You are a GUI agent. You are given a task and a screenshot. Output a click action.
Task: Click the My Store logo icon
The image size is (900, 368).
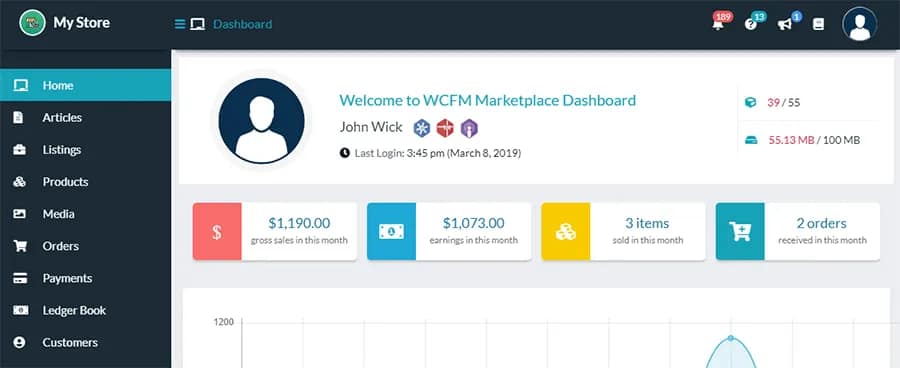click(x=32, y=23)
